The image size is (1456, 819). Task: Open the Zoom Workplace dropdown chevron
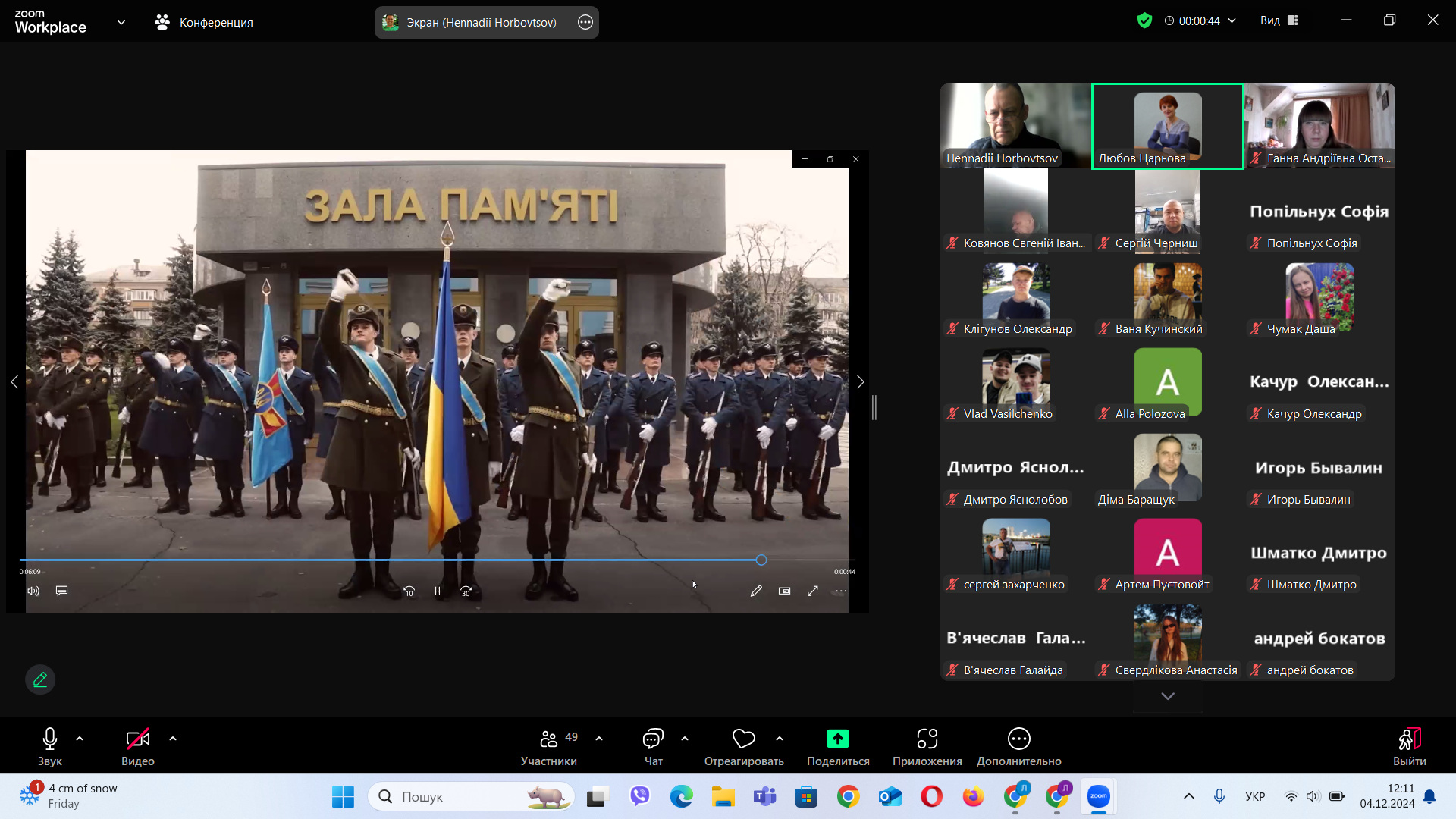point(121,22)
